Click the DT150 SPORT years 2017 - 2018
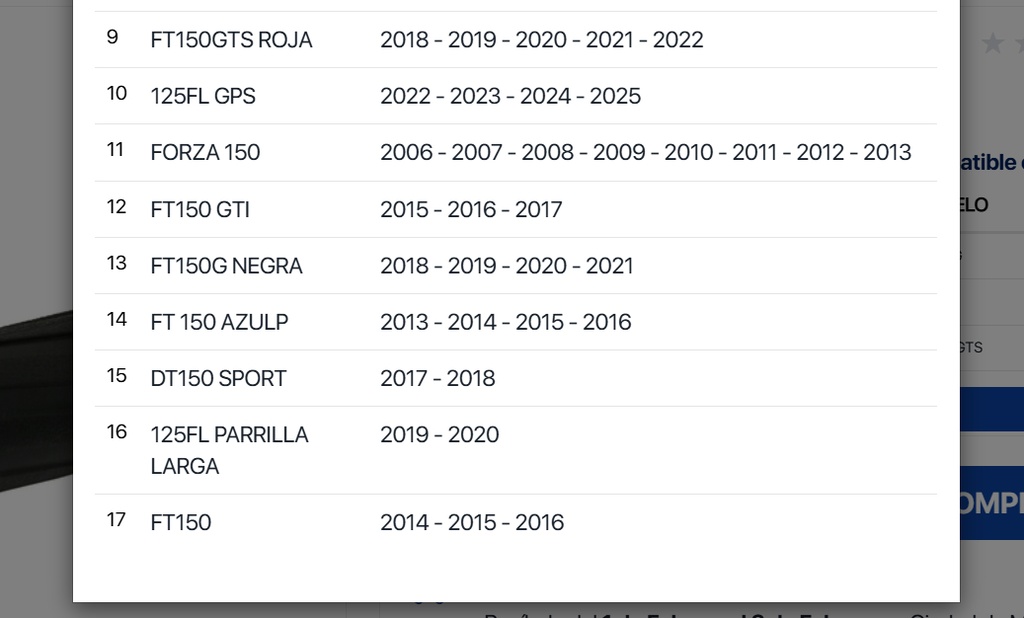This screenshot has width=1024, height=618. click(x=438, y=378)
